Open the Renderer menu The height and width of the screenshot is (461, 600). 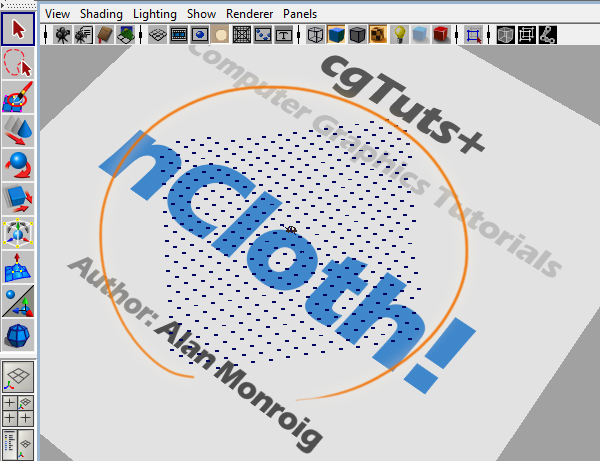[249, 14]
